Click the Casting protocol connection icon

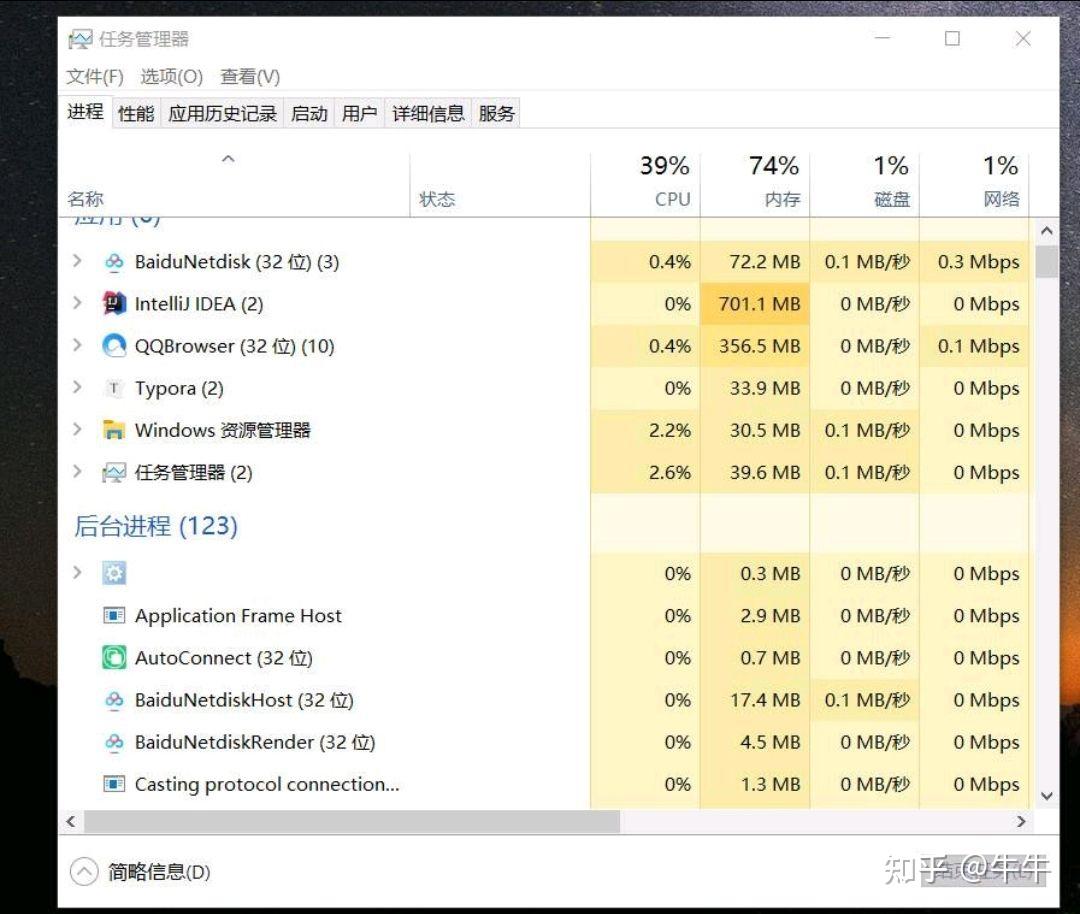[x=114, y=784]
